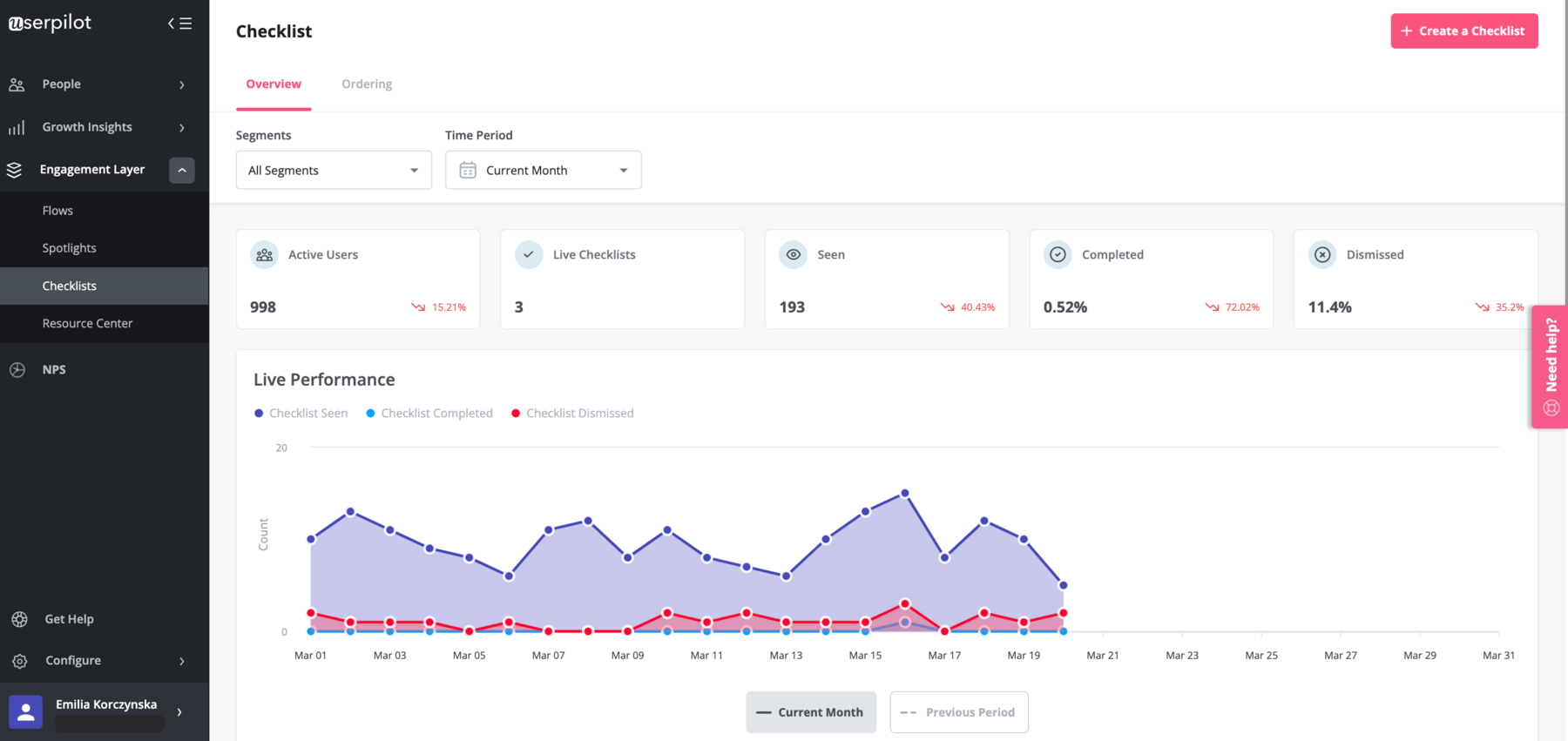Open the Current Month time period dropdown
The height and width of the screenshot is (741, 1568).
point(543,170)
